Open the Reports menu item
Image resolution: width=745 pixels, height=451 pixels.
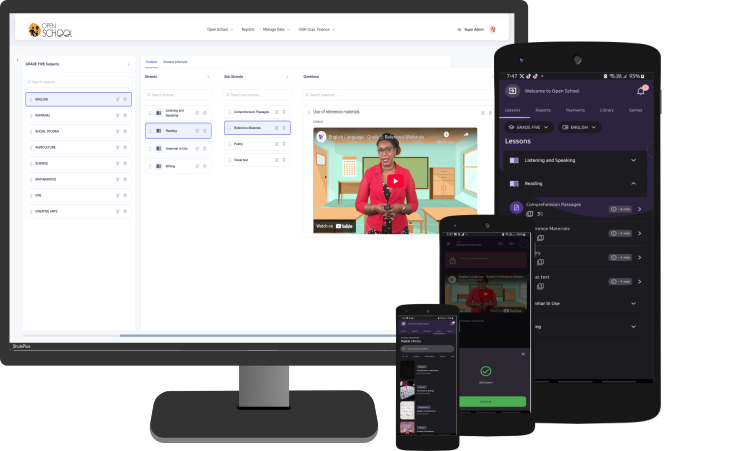(248, 29)
